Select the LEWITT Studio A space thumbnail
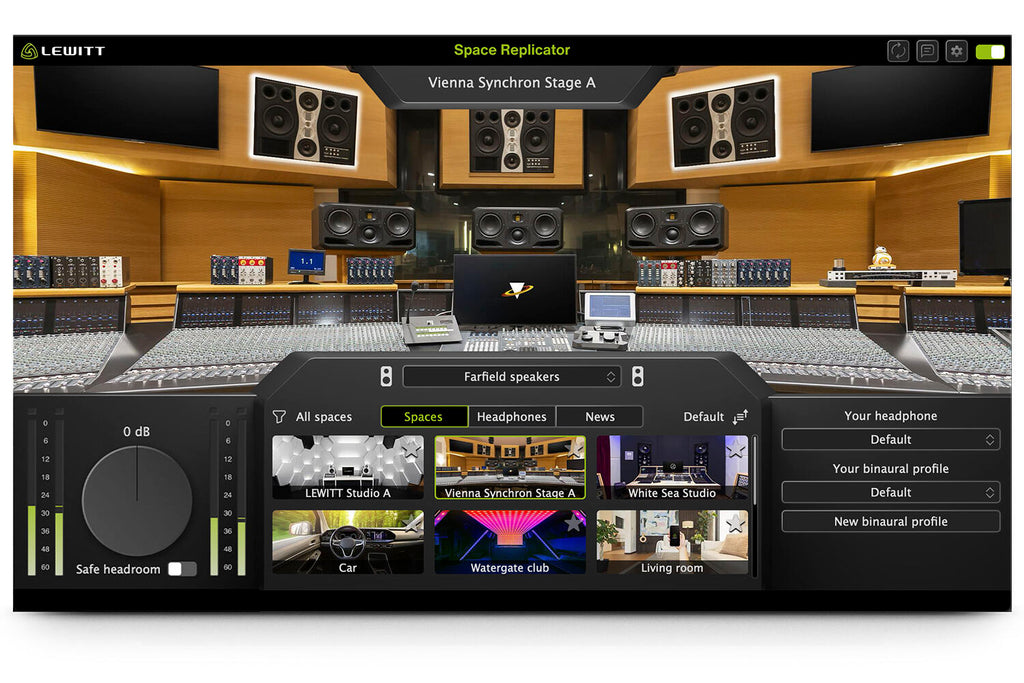Viewport: 1024px width, 683px height. (x=348, y=468)
